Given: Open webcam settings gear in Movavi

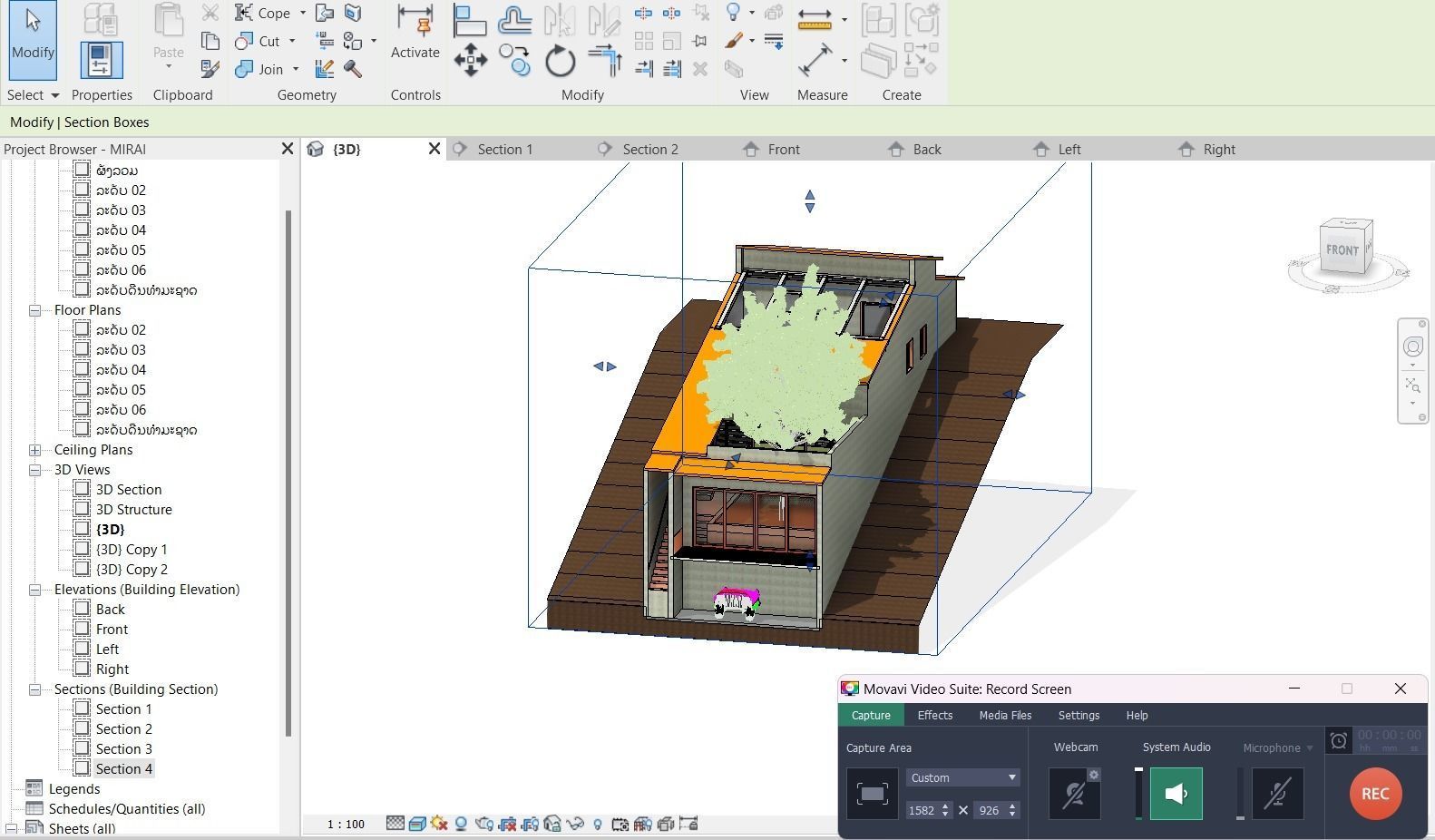Looking at the screenshot, I should click(x=1094, y=775).
